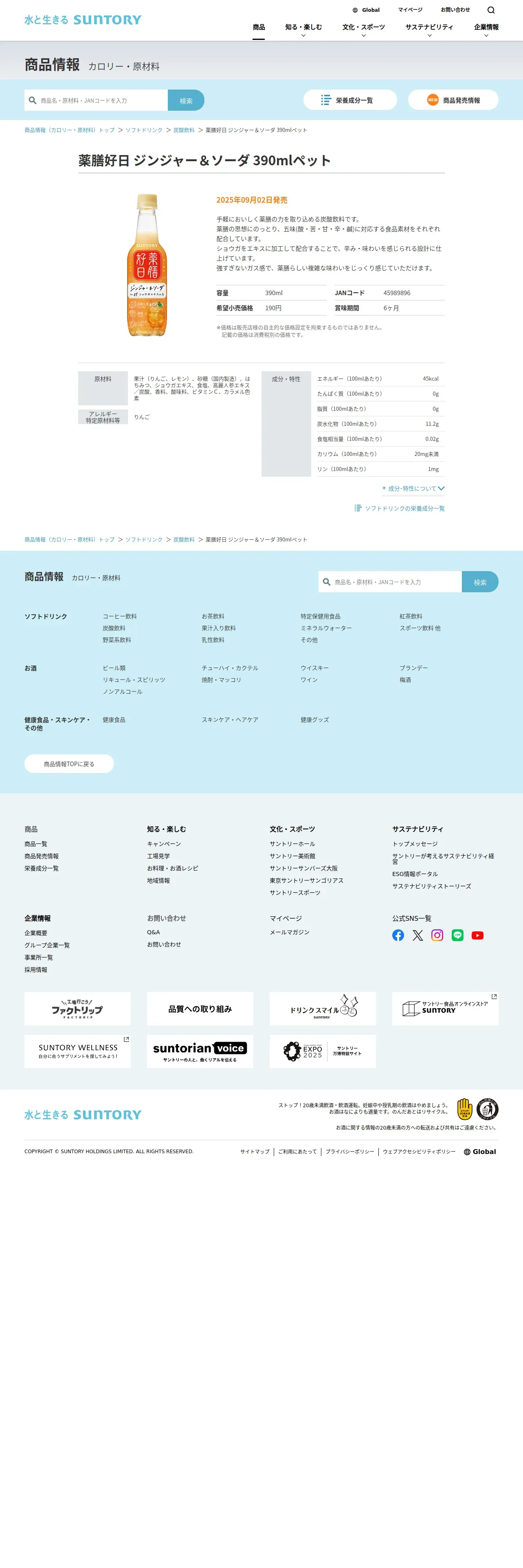Click 商品情報TOPに戻る button
523x1568 pixels.
(x=69, y=764)
